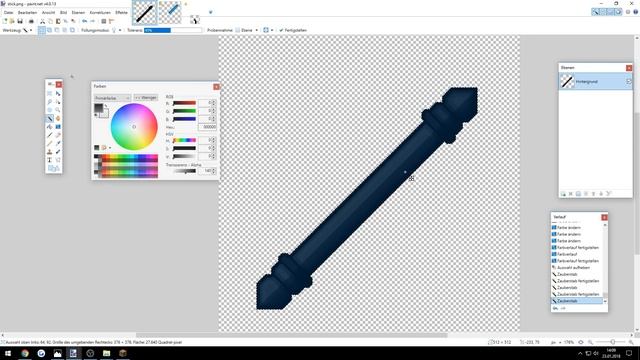The width and height of the screenshot is (640, 360).
Task: Click the Fertigstellen button
Action: pos(293,30)
